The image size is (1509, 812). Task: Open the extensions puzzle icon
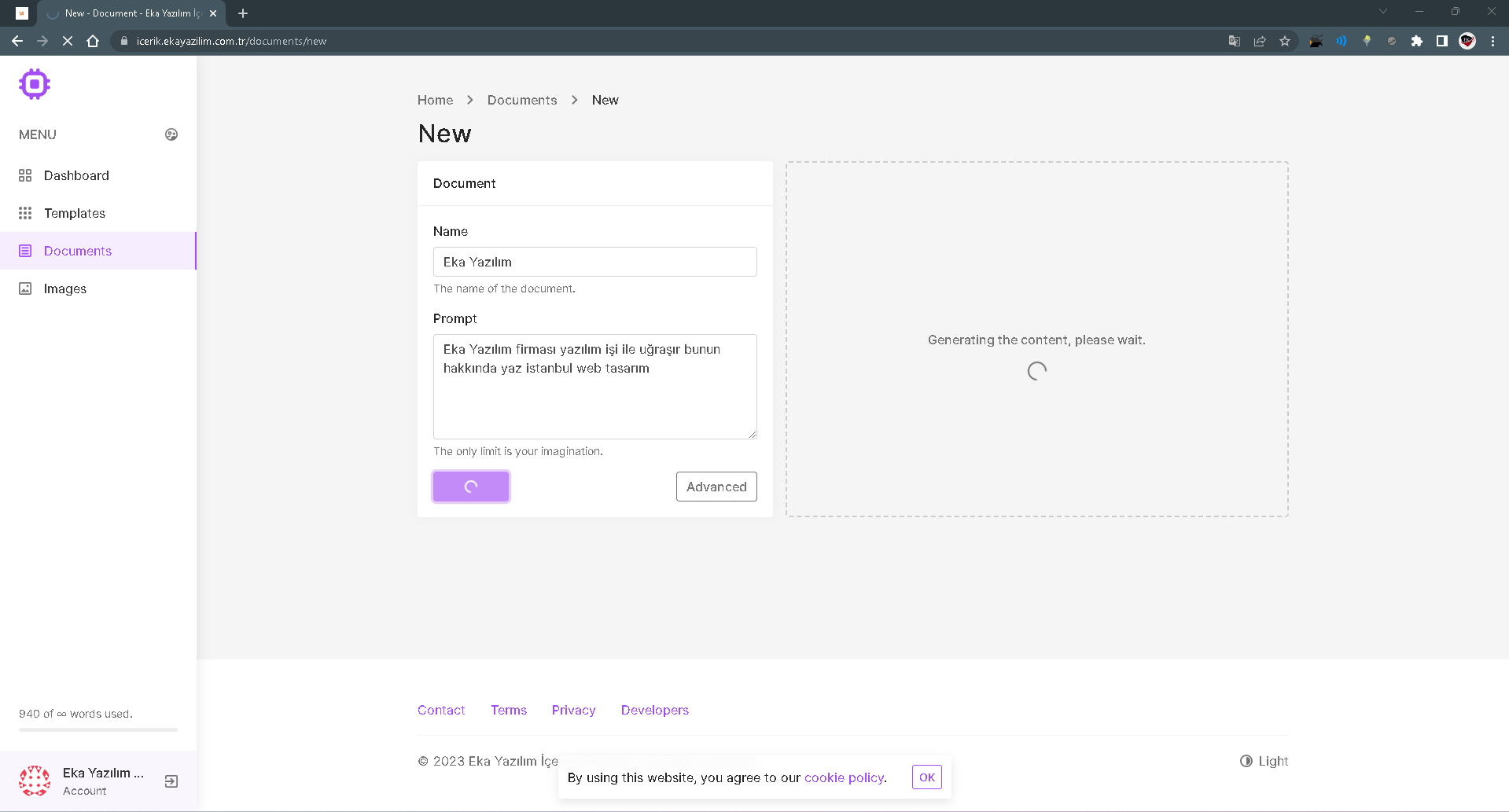pos(1417,41)
